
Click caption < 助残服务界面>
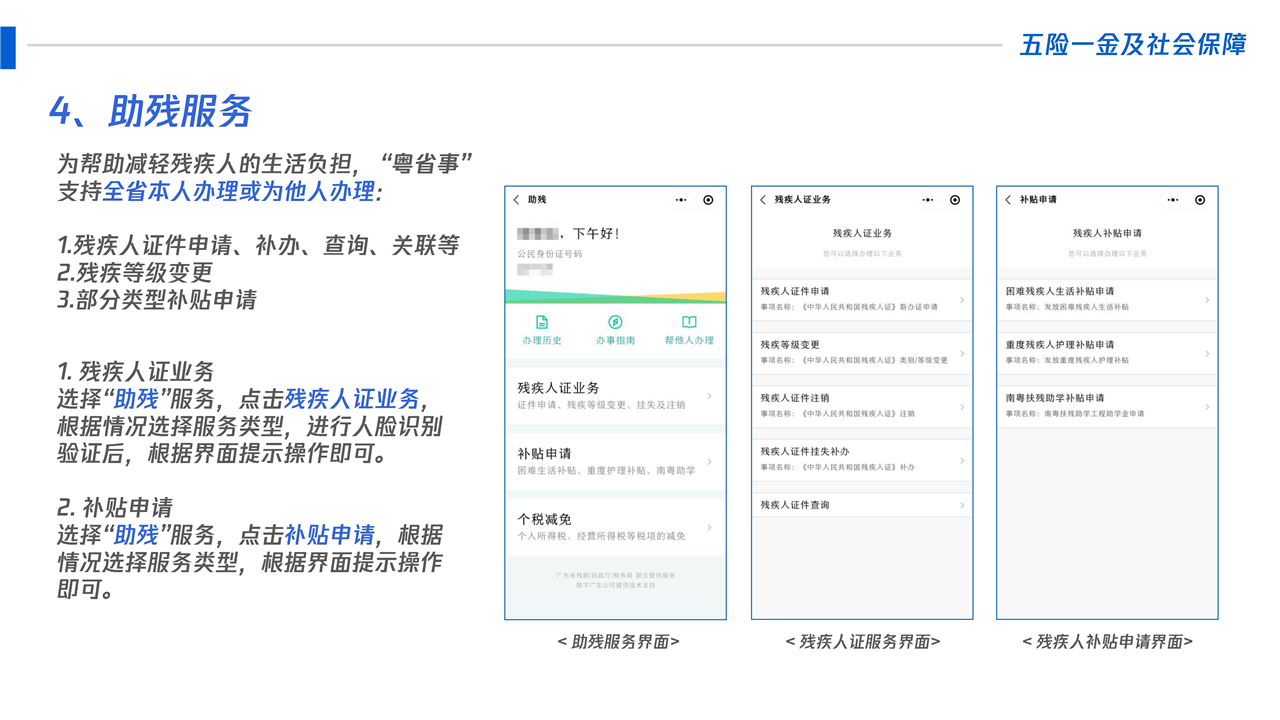(618, 642)
